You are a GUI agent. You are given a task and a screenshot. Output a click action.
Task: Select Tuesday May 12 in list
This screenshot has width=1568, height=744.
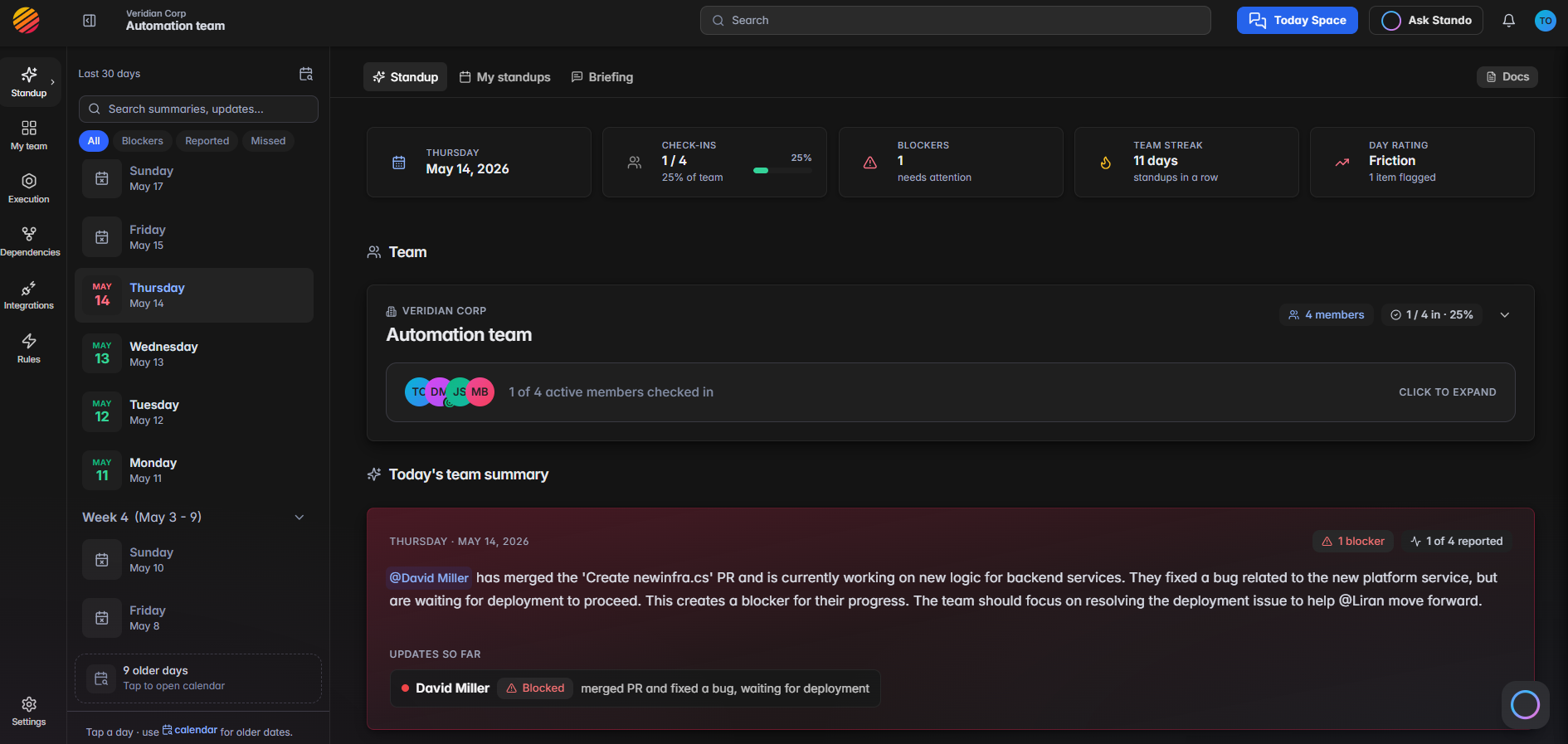click(194, 412)
